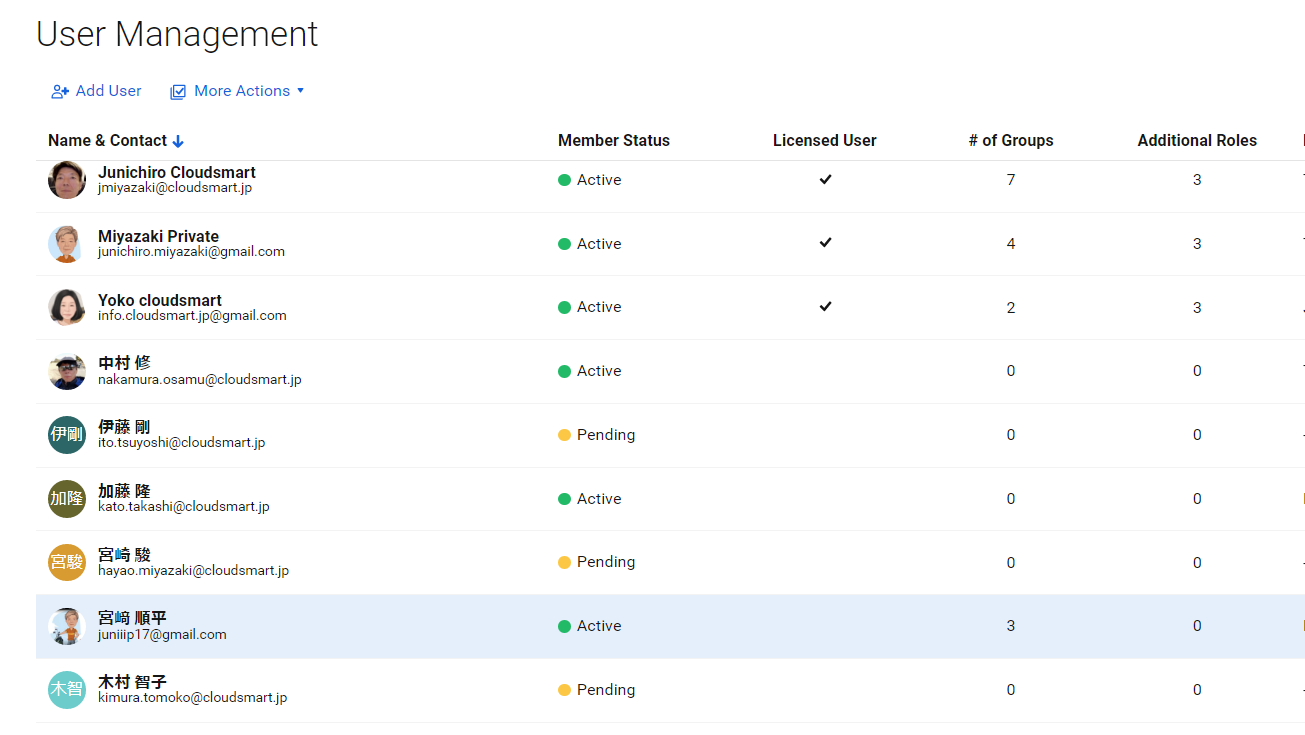Click the # of Groups column header
1305x735 pixels.
[x=1010, y=141]
